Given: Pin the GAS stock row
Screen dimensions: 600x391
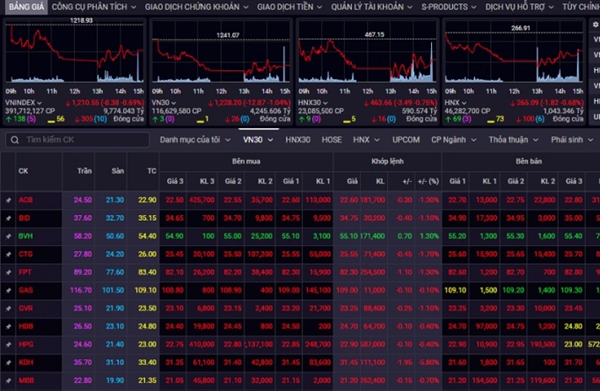Looking at the screenshot, I should pos(8,290).
